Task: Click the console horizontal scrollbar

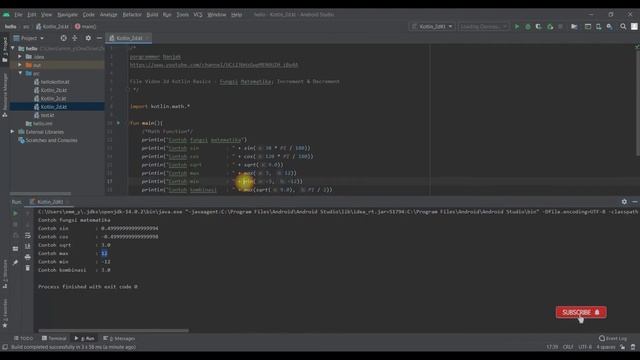Action: 113,331
